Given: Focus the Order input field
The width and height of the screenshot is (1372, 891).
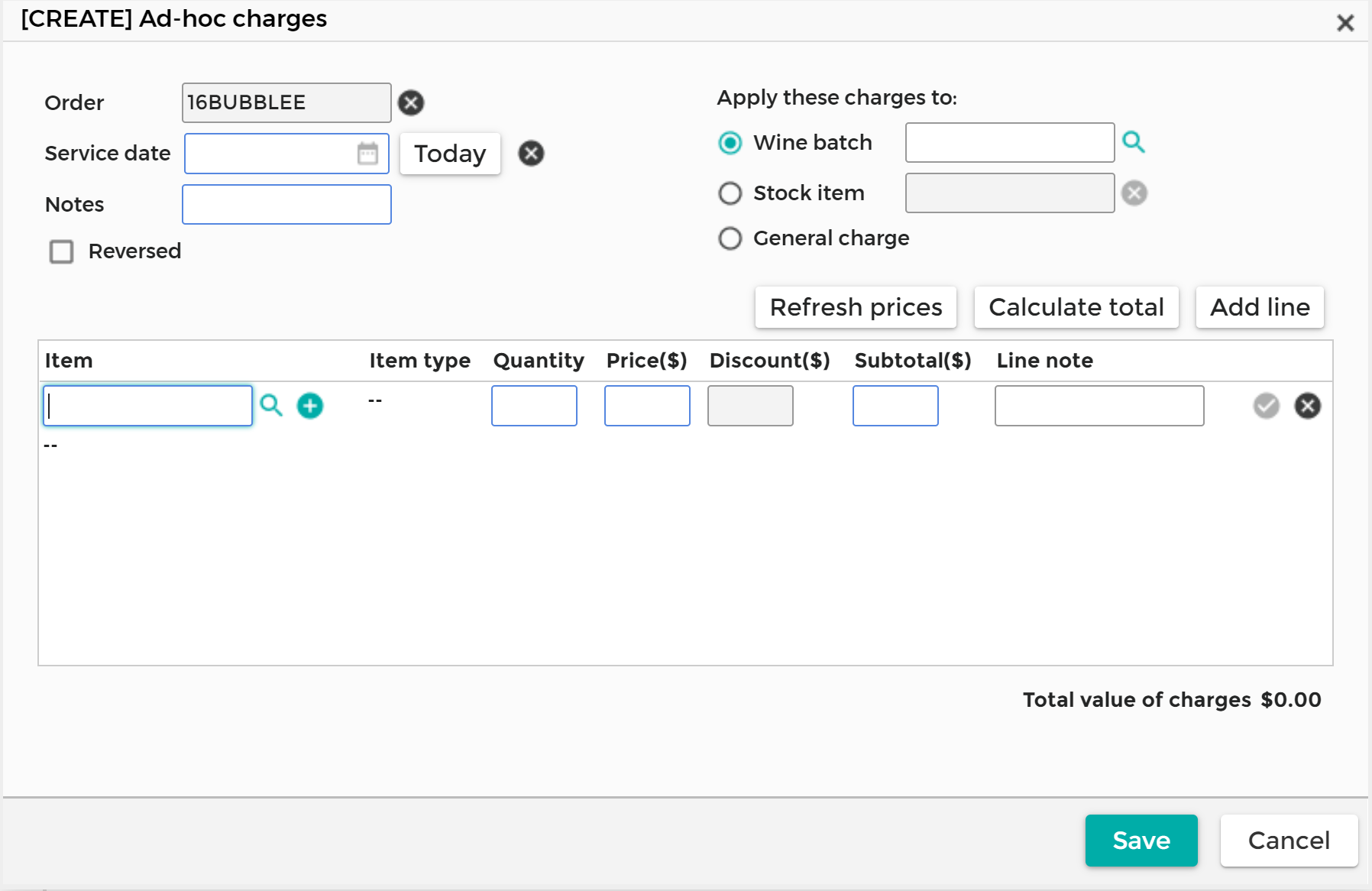Looking at the screenshot, I should 286,102.
